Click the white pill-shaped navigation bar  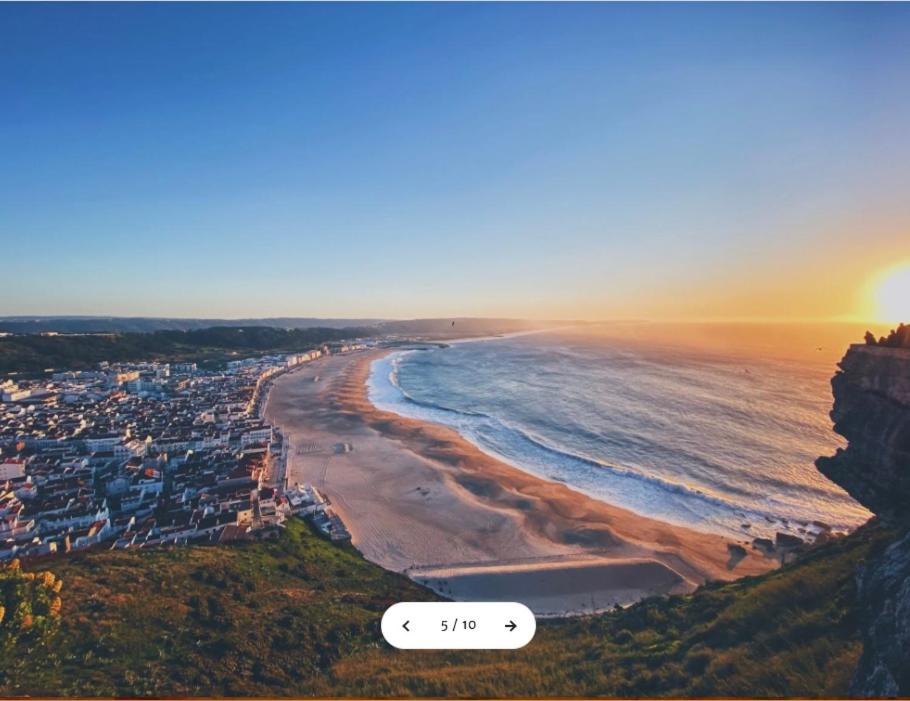tap(458, 626)
